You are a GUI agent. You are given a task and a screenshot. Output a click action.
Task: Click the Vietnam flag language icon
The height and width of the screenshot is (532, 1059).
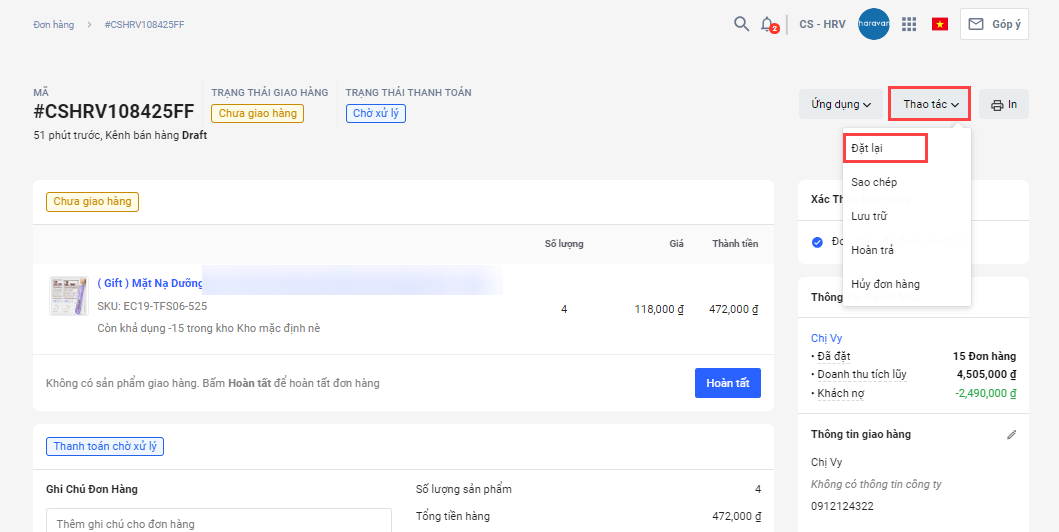coord(940,24)
